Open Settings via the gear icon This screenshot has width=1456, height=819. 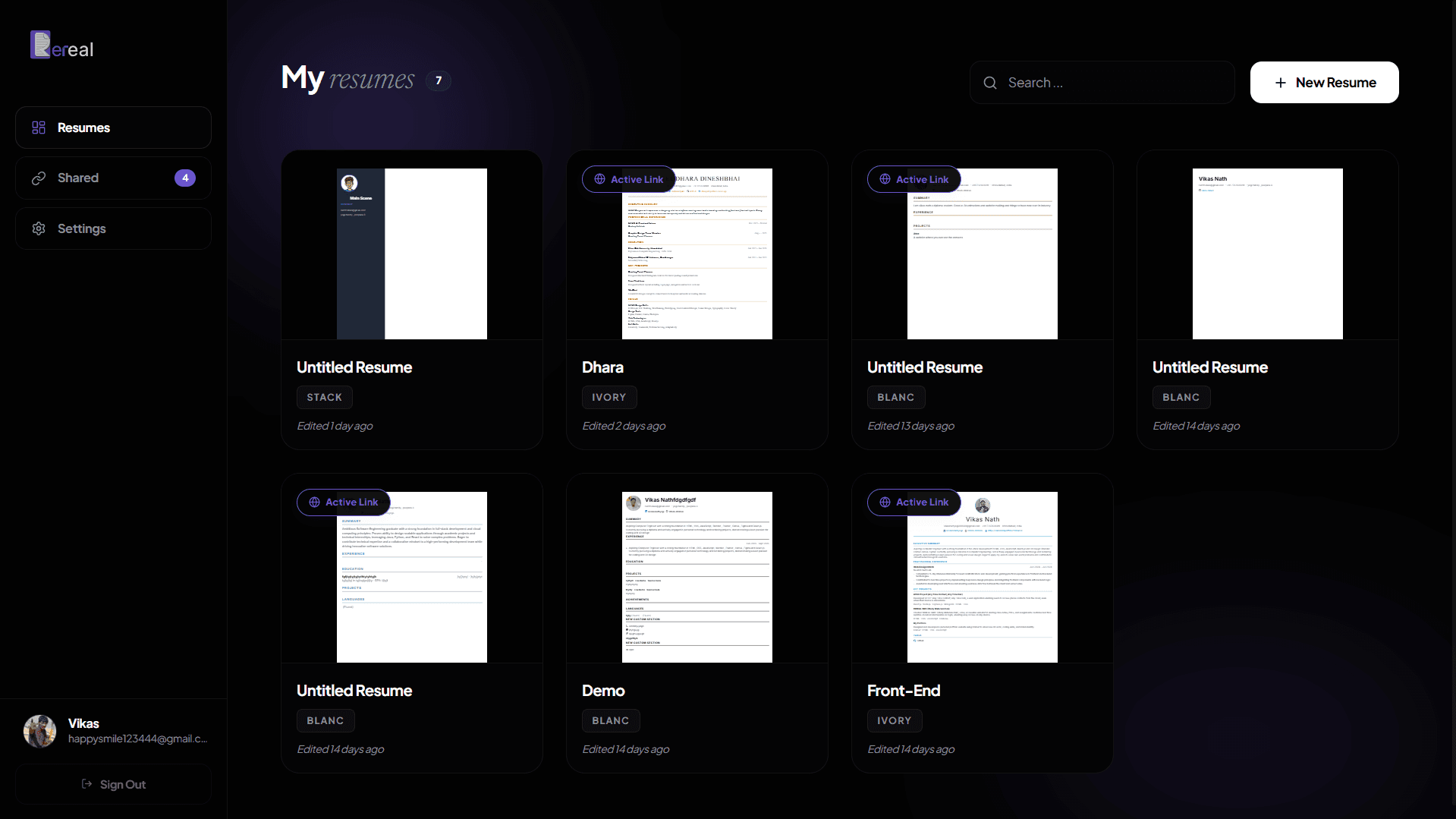tap(37, 228)
